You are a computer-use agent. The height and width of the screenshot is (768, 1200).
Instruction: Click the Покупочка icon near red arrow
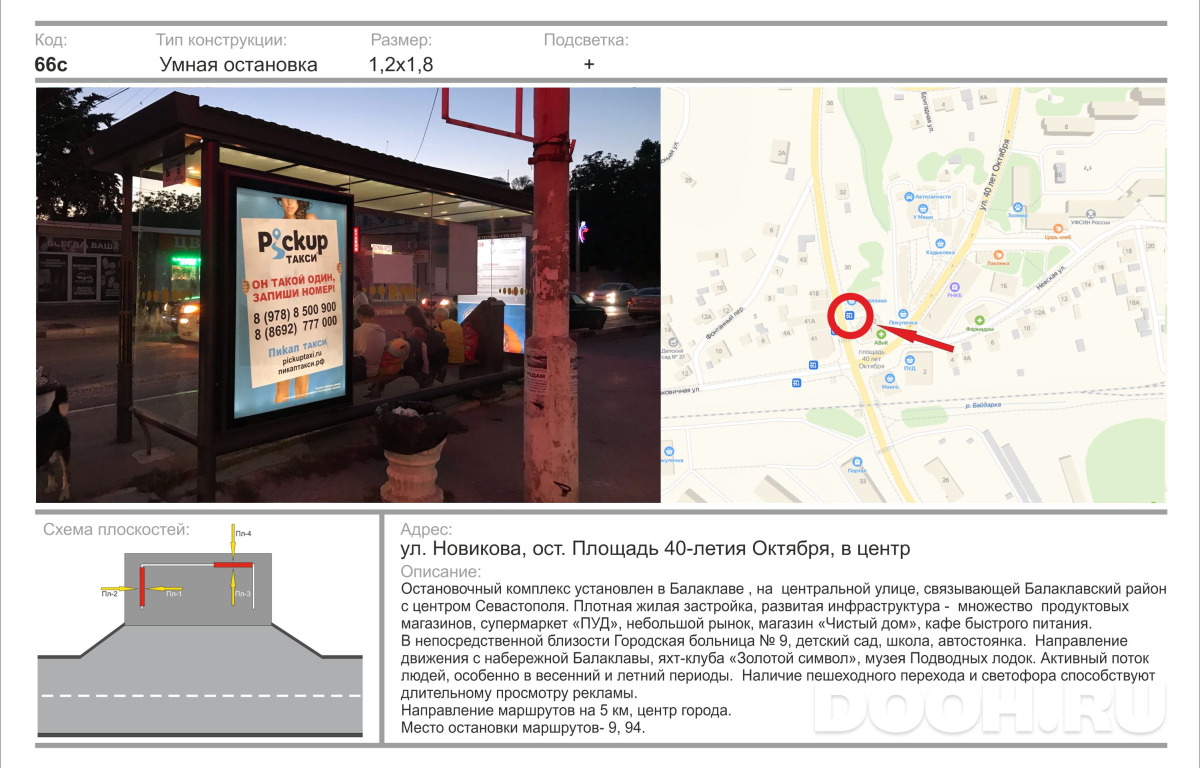903,313
